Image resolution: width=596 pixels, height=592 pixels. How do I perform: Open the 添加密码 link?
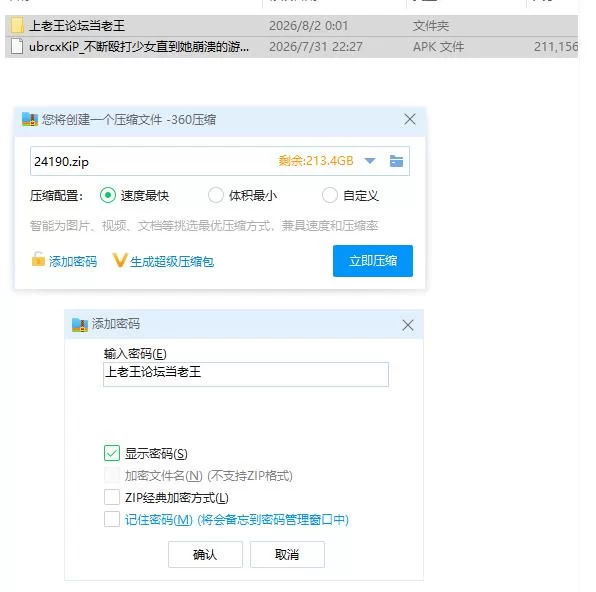tap(73, 262)
